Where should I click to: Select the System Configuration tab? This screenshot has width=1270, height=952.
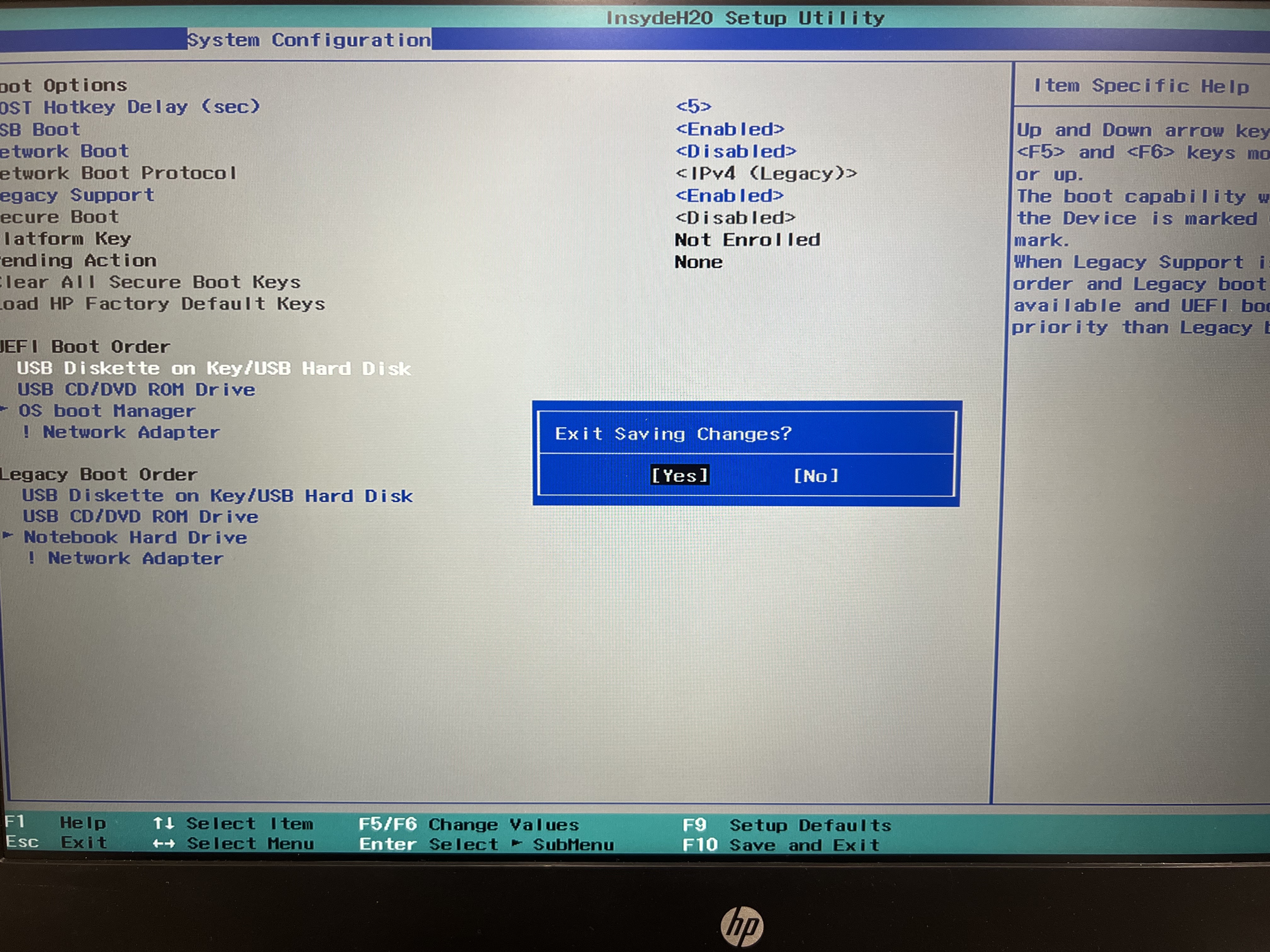(309, 40)
